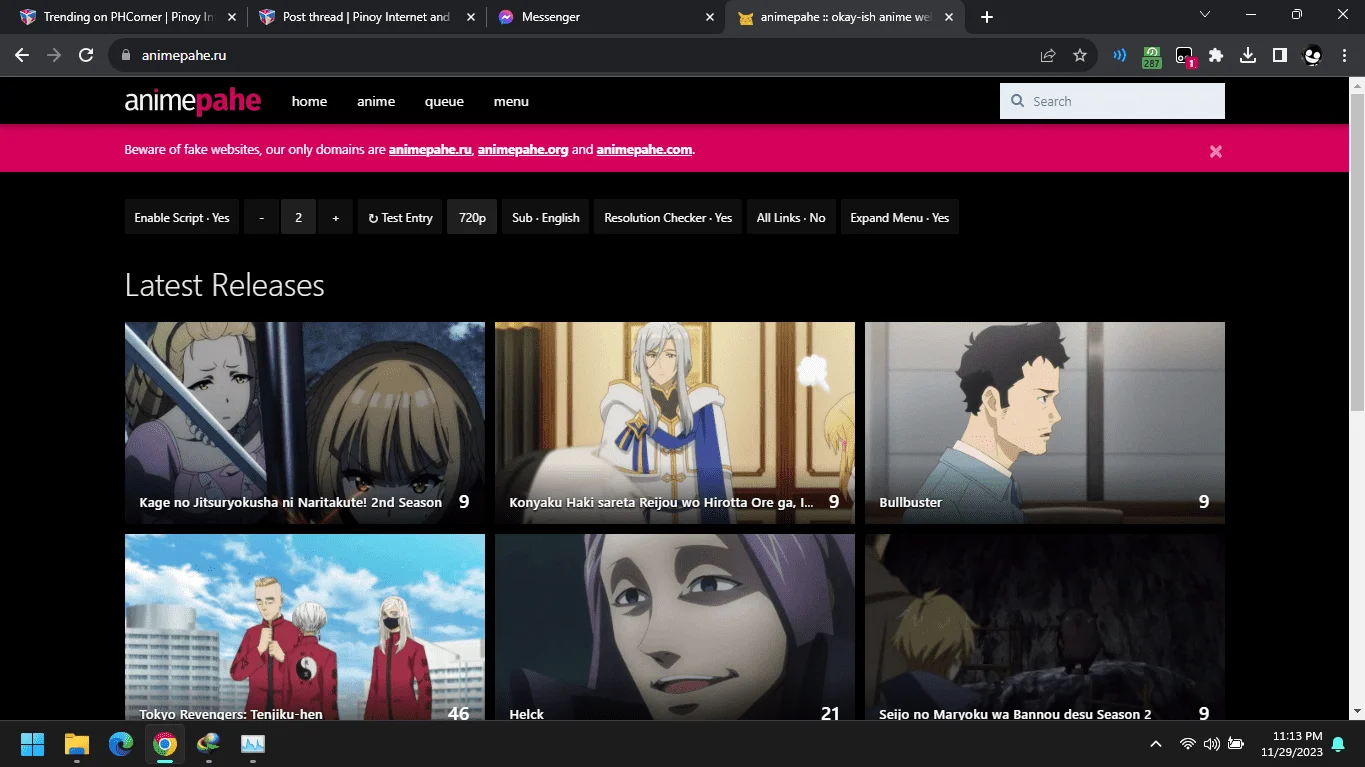The height and width of the screenshot is (767, 1365).
Task: Switch to the Post thread tab
Action: click(365, 17)
